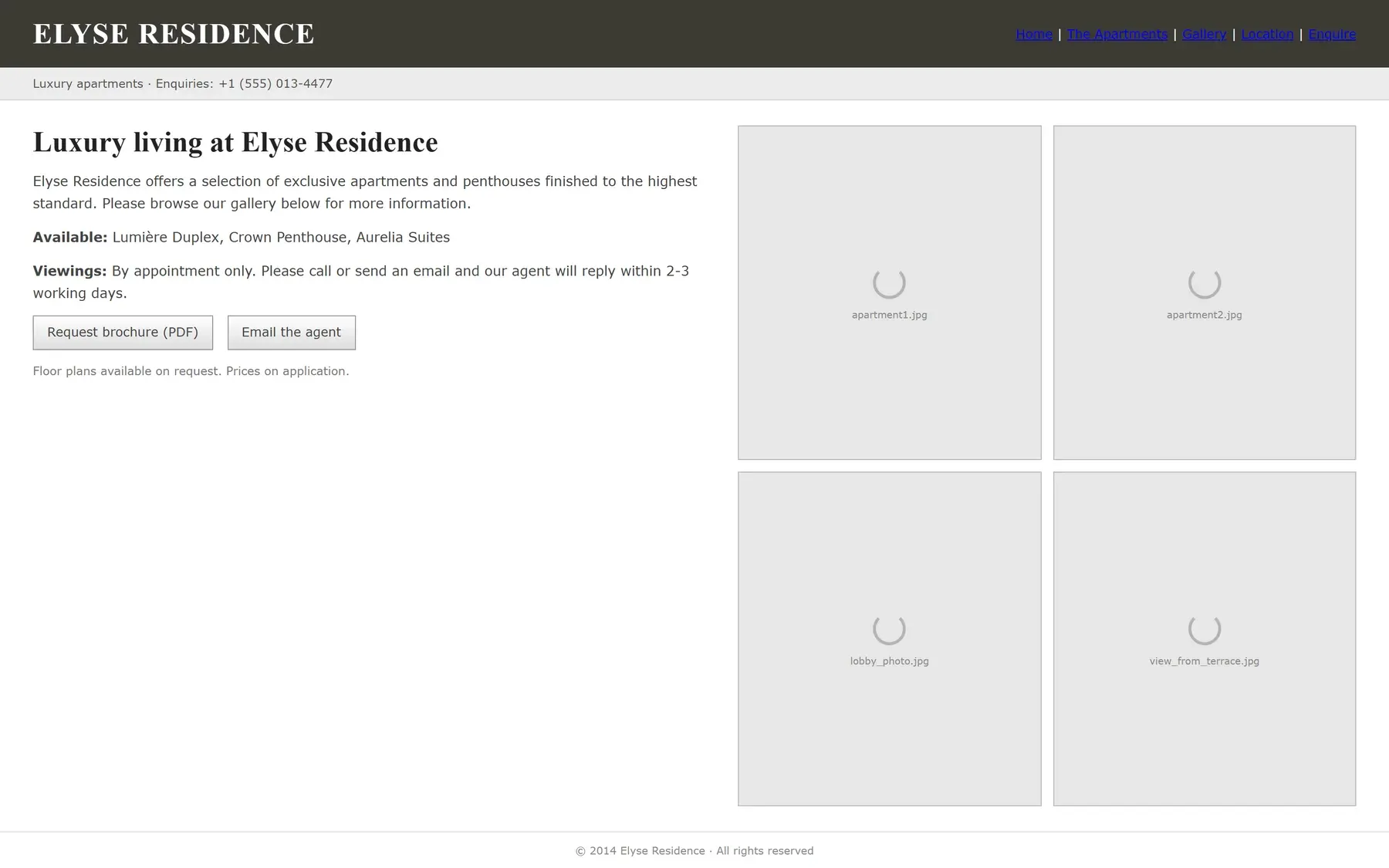Open the Gallery link in header

(x=1204, y=34)
